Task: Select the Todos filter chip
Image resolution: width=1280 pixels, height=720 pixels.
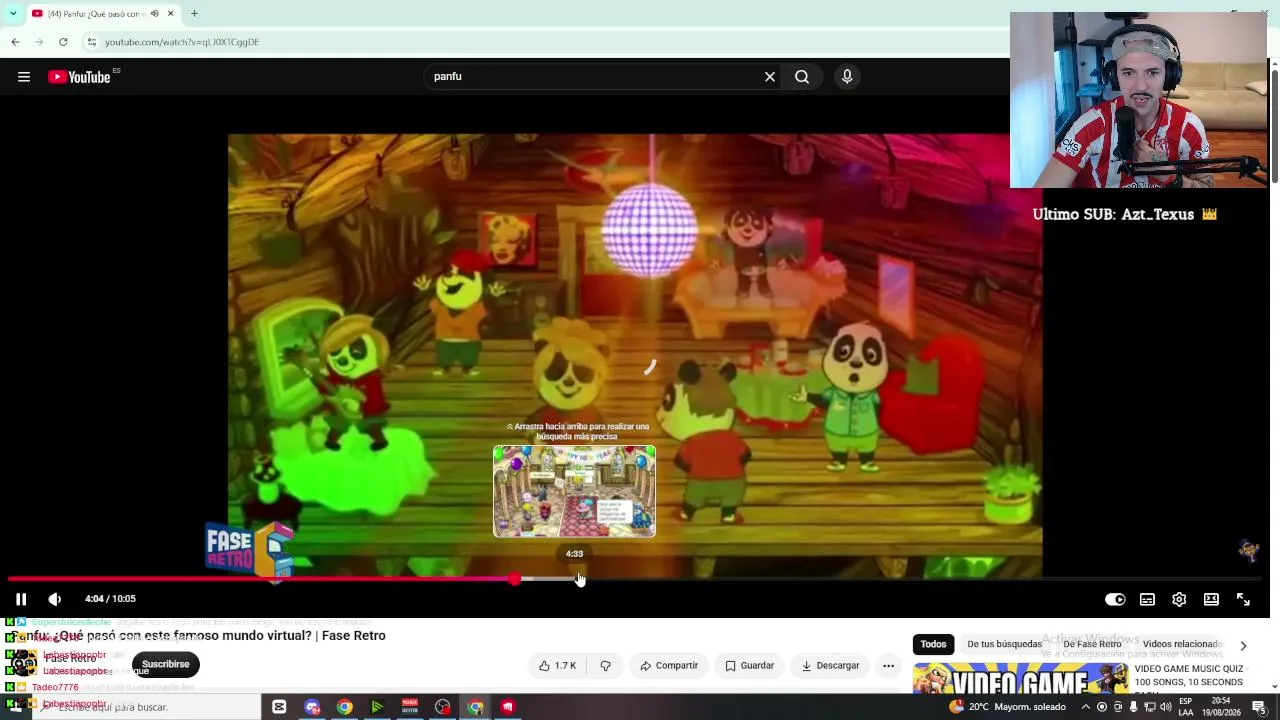Action: point(933,645)
